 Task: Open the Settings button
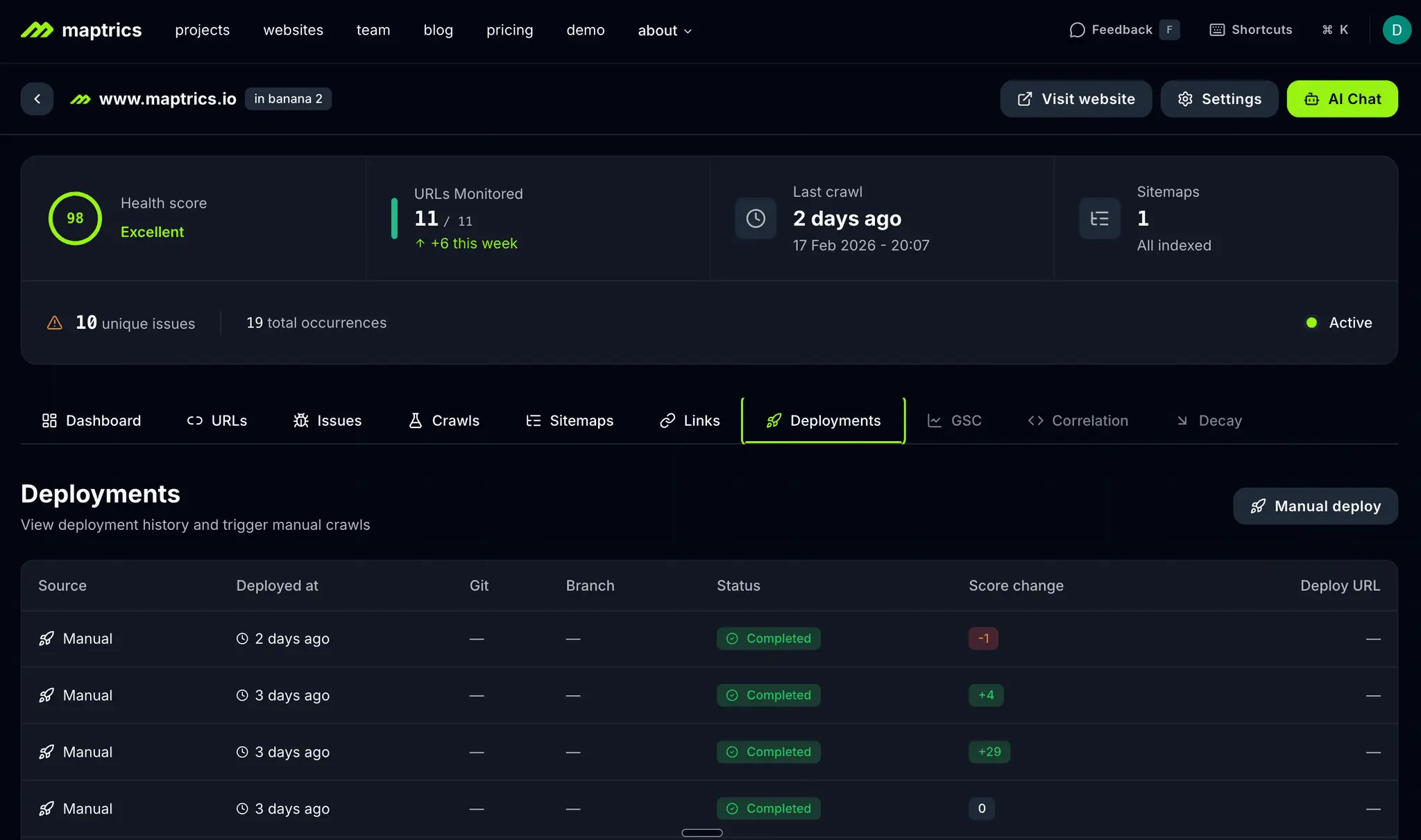tap(1219, 98)
